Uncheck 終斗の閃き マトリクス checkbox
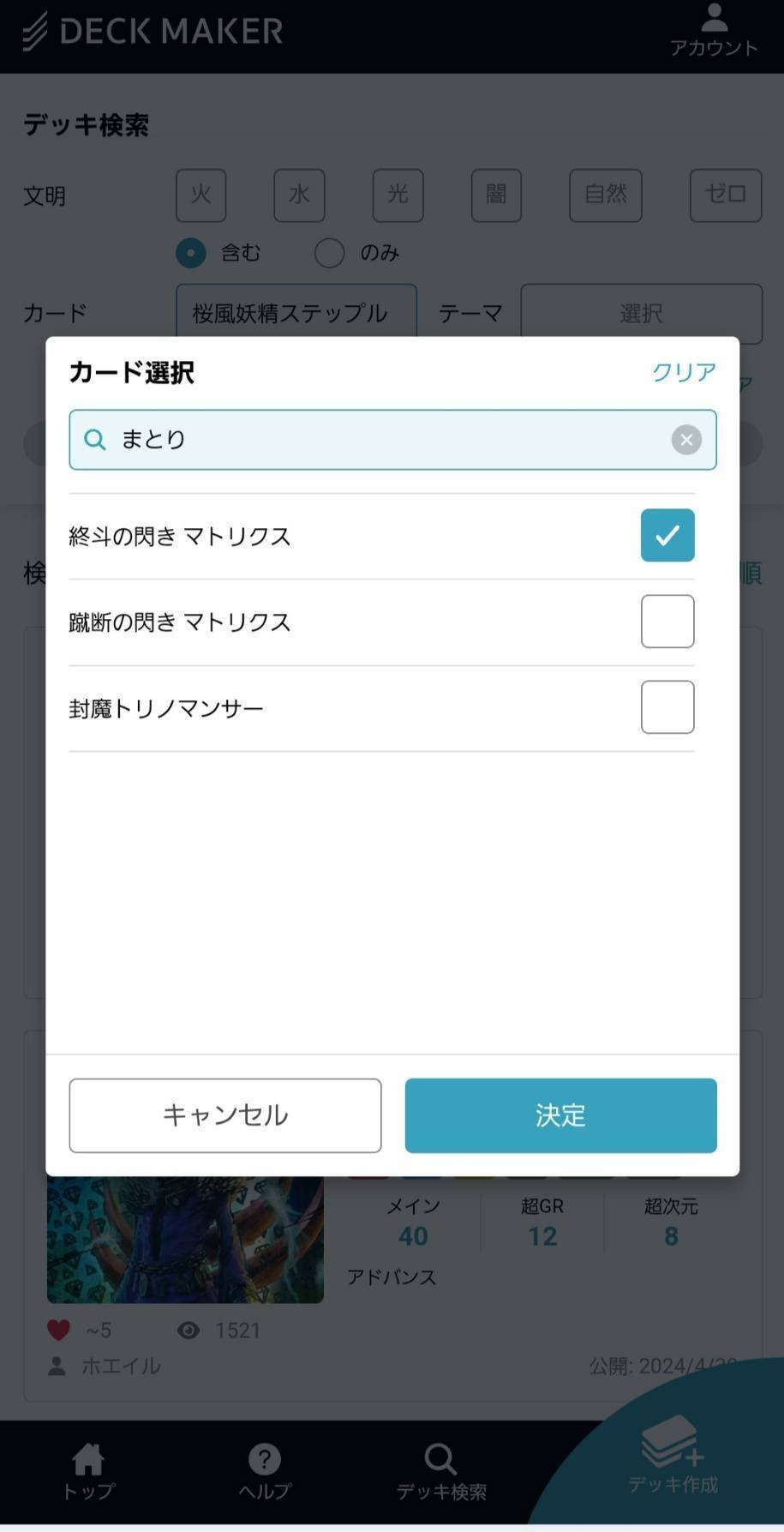The height and width of the screenshot is (1532, 784). (667, 536)
